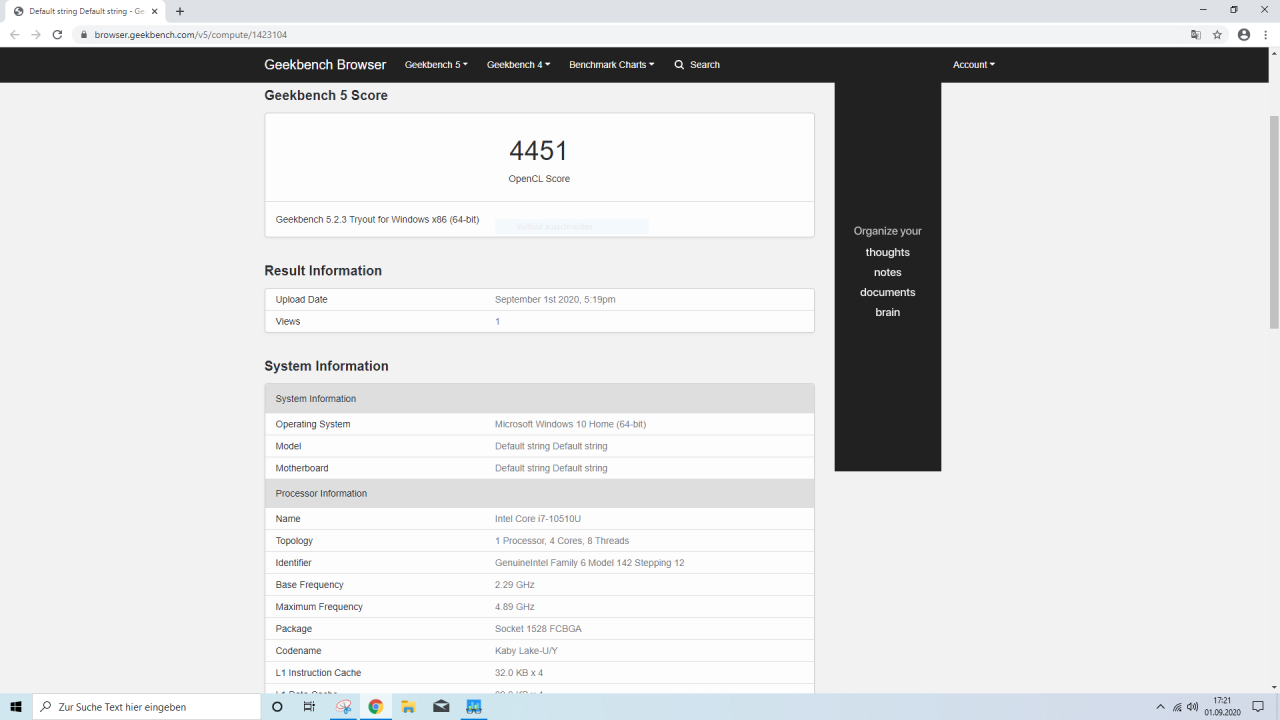Open Snipping tool taskbar icon
The image size is (1280, 720).
pos(343,706)
